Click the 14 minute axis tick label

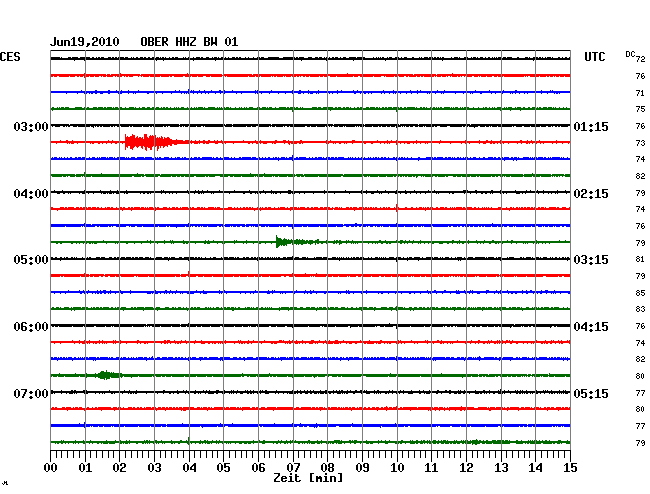[x=535, y=468]
